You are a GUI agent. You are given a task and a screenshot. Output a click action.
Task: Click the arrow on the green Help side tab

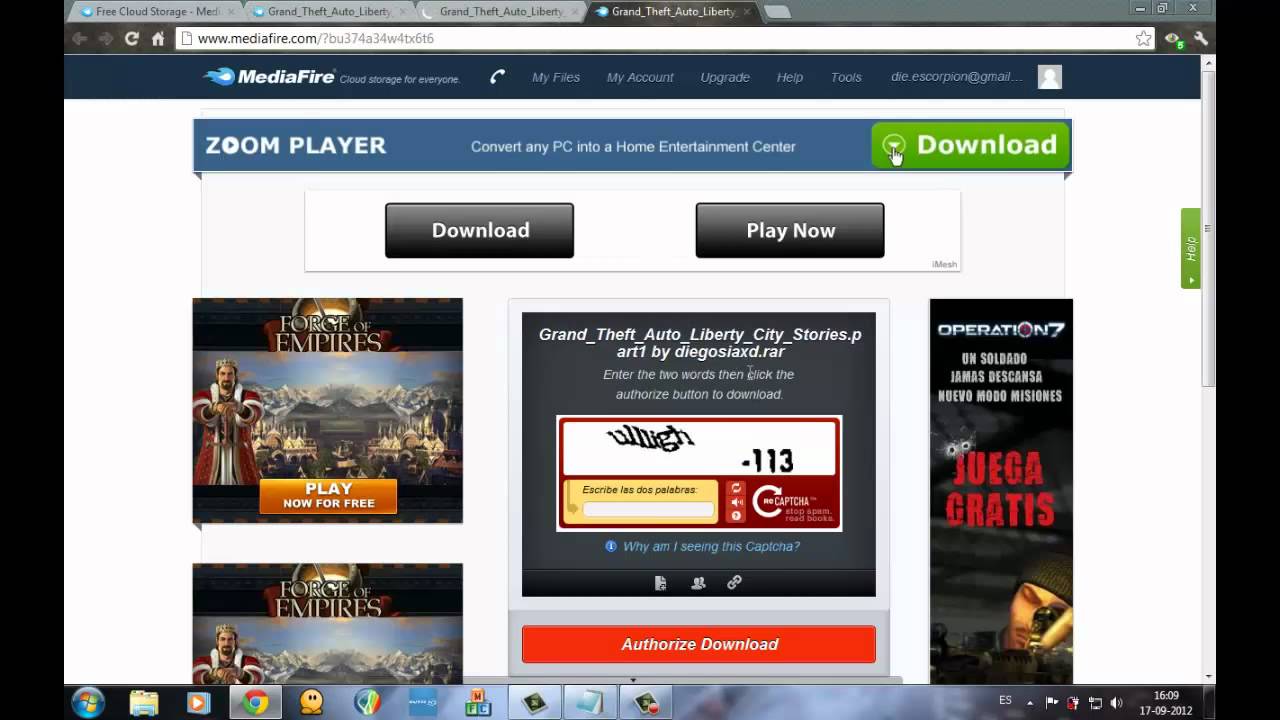click(x=1190, y=279)
